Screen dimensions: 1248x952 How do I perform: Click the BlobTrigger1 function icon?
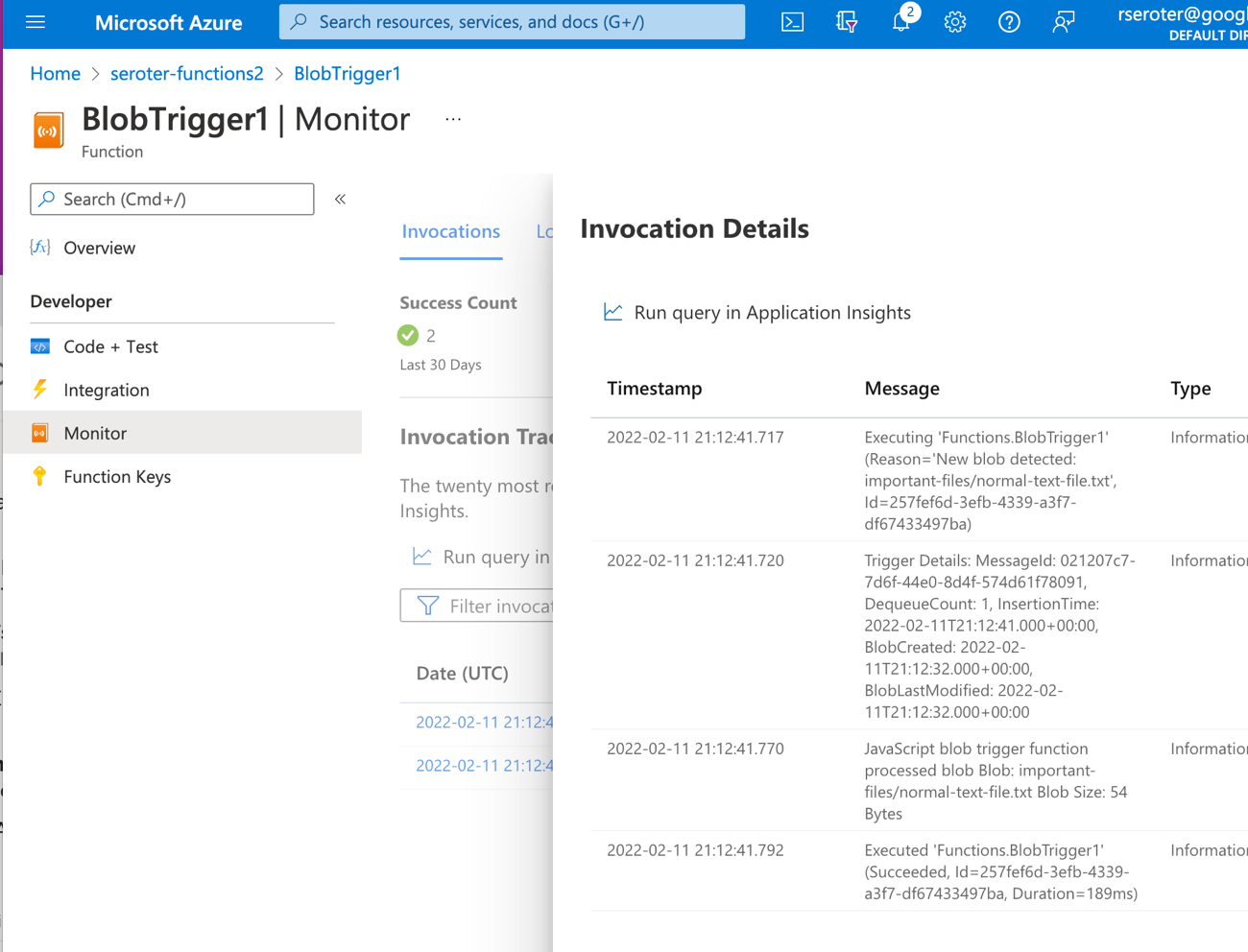pos(48,131)
